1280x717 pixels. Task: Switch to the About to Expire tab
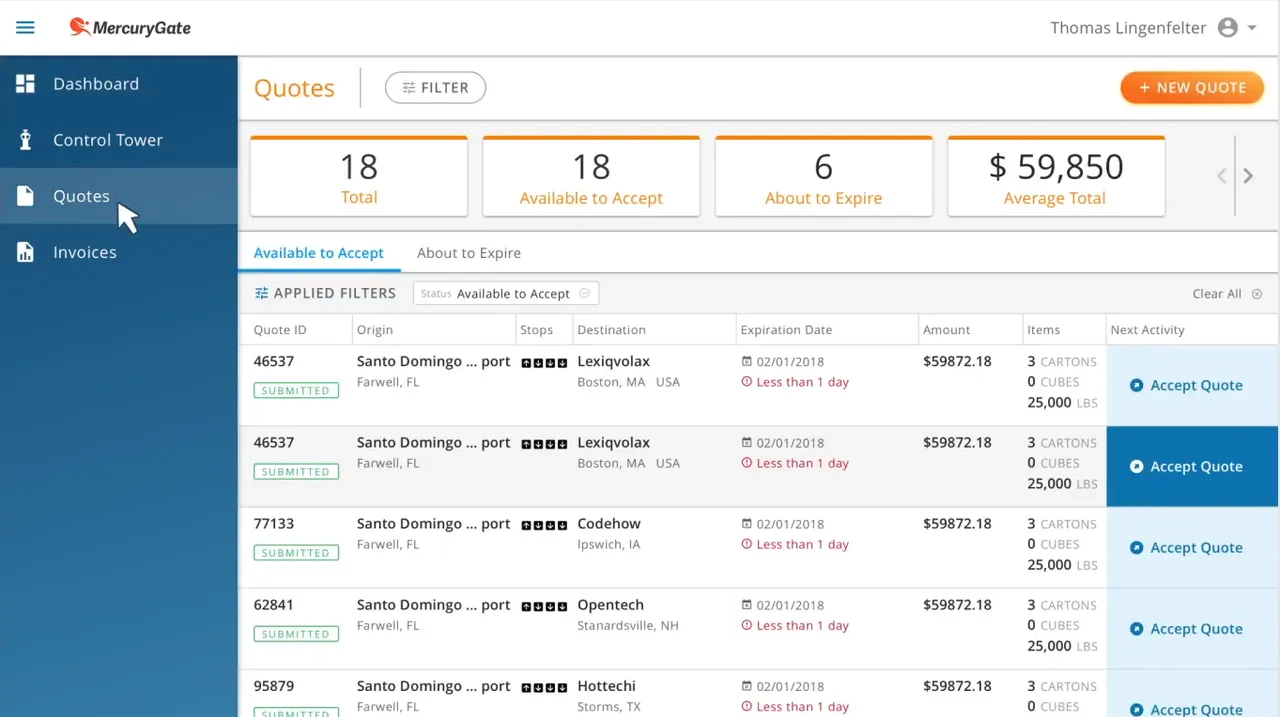coord(469,253)
